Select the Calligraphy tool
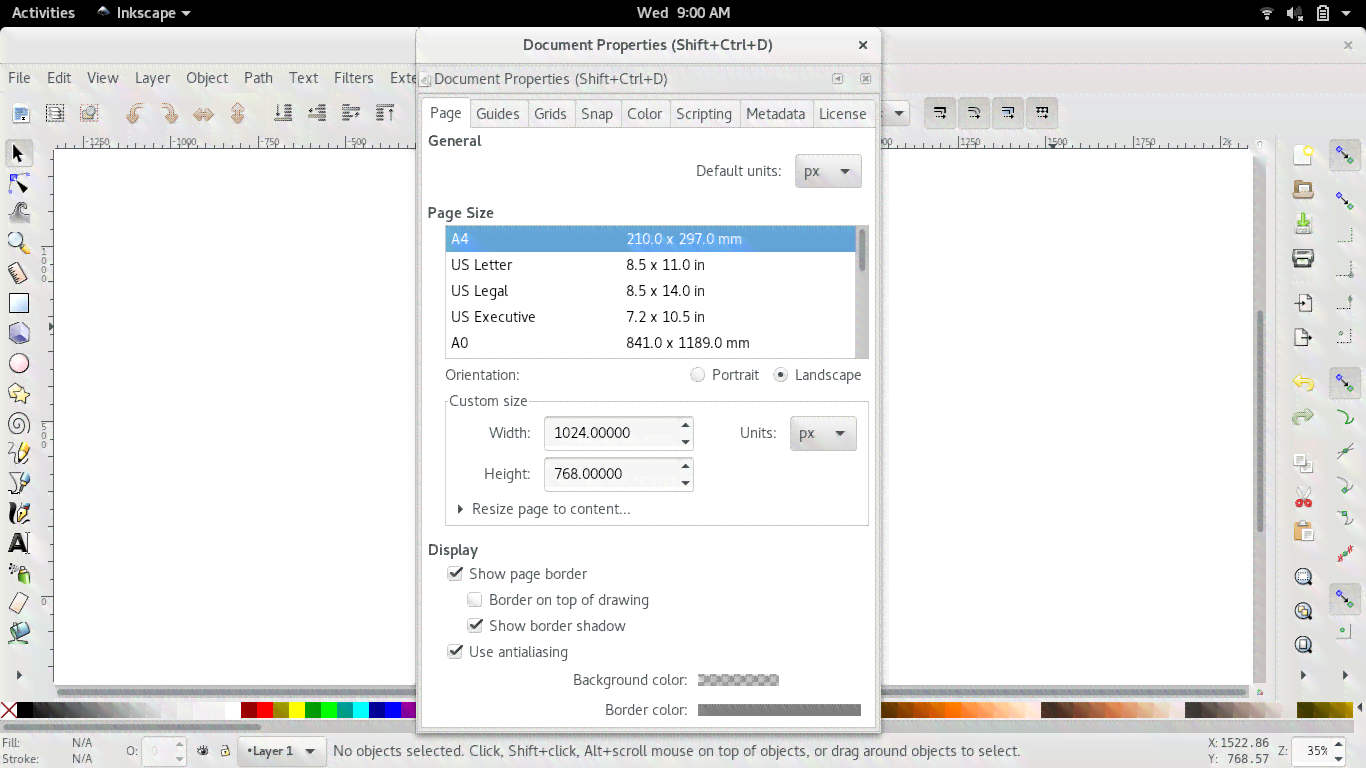Viewport: 1366px width, 768px height. point(19,513)
